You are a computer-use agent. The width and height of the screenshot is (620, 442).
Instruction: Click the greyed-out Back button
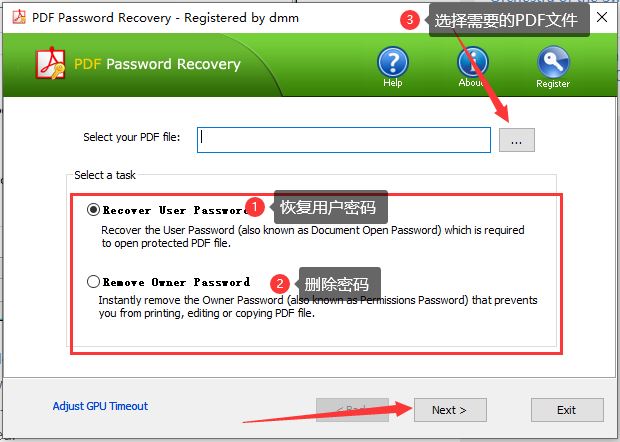coord(352,410)
